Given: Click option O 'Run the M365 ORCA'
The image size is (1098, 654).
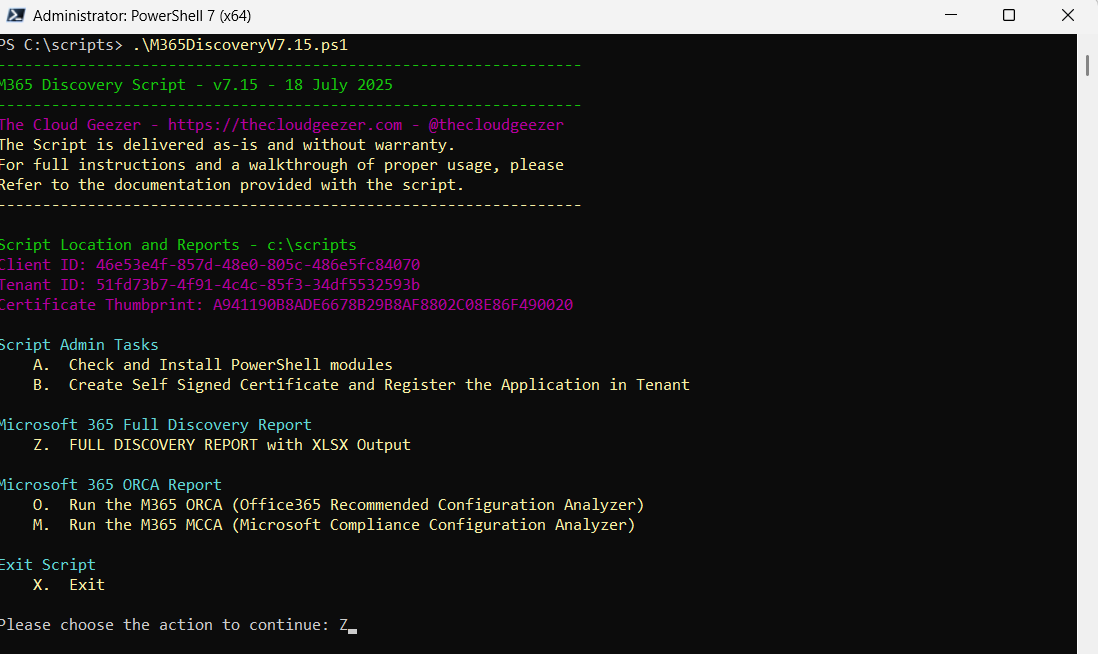Looking at the screenshot, I should click(x=338, y=505).
